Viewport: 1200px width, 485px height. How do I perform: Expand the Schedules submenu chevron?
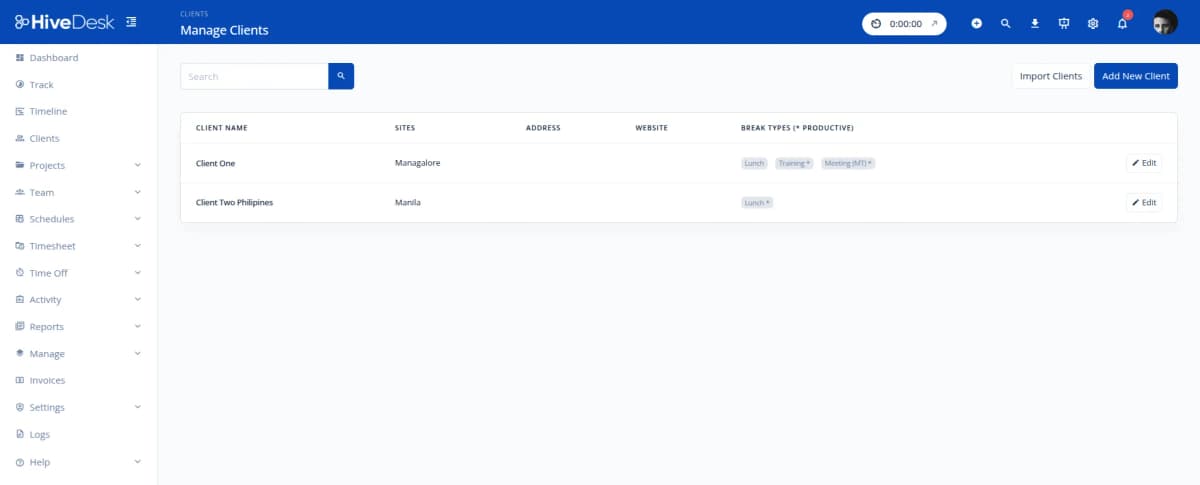point(138,219)
